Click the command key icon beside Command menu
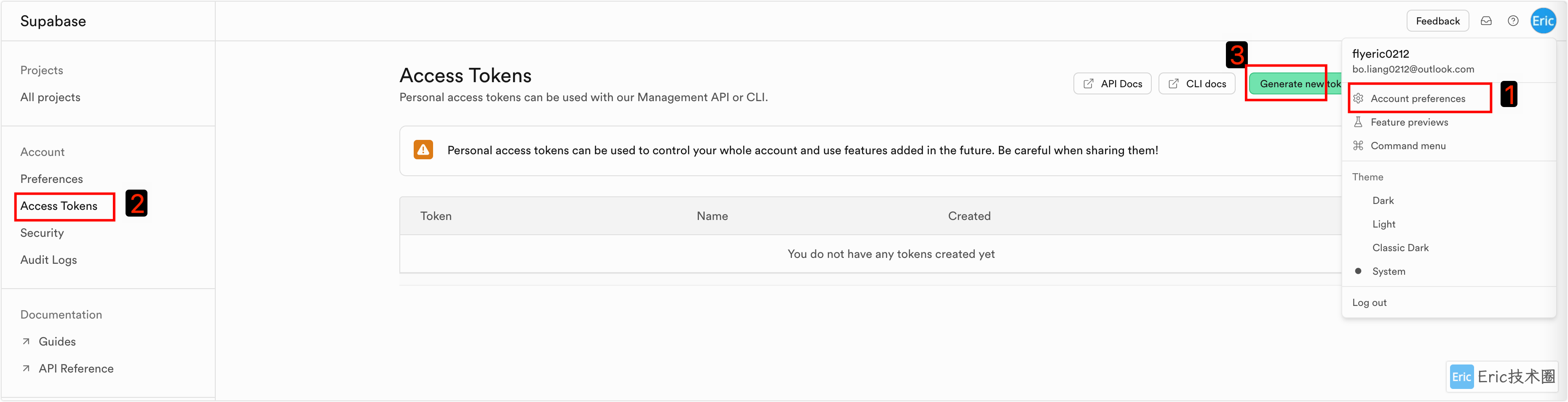Viewport: 1568px width, 402px height. [1358, 145]
